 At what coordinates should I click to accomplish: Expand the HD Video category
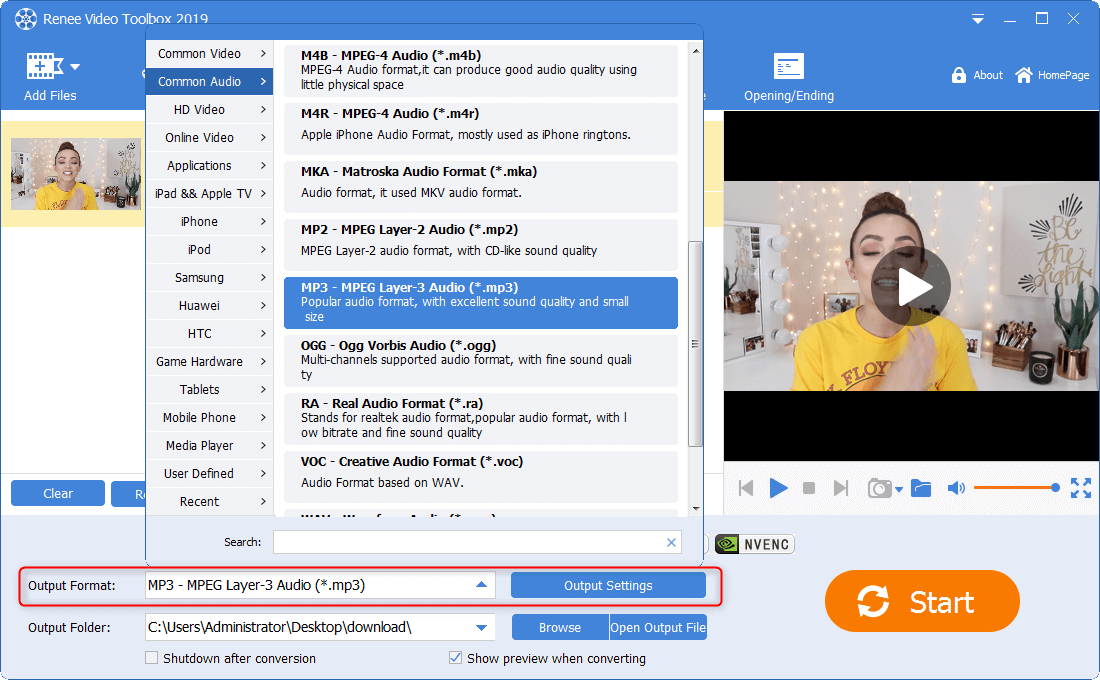(209, 110)
